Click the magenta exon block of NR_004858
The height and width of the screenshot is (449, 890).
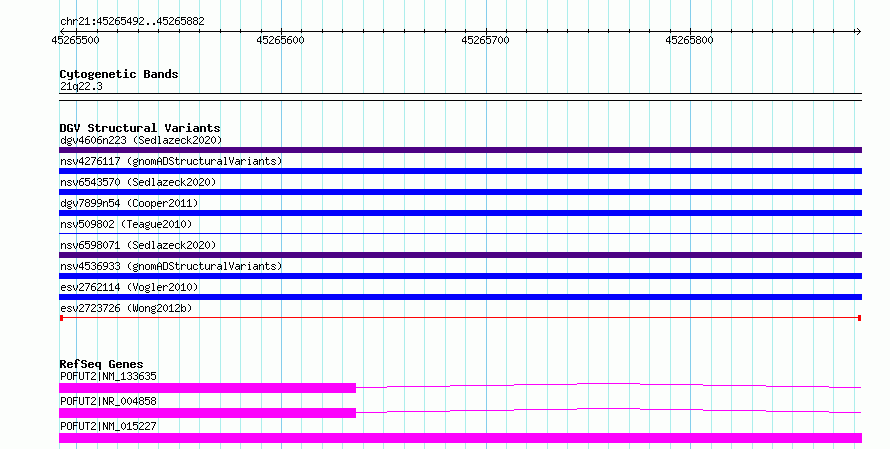pyautogui.click(x=207, y=413)
